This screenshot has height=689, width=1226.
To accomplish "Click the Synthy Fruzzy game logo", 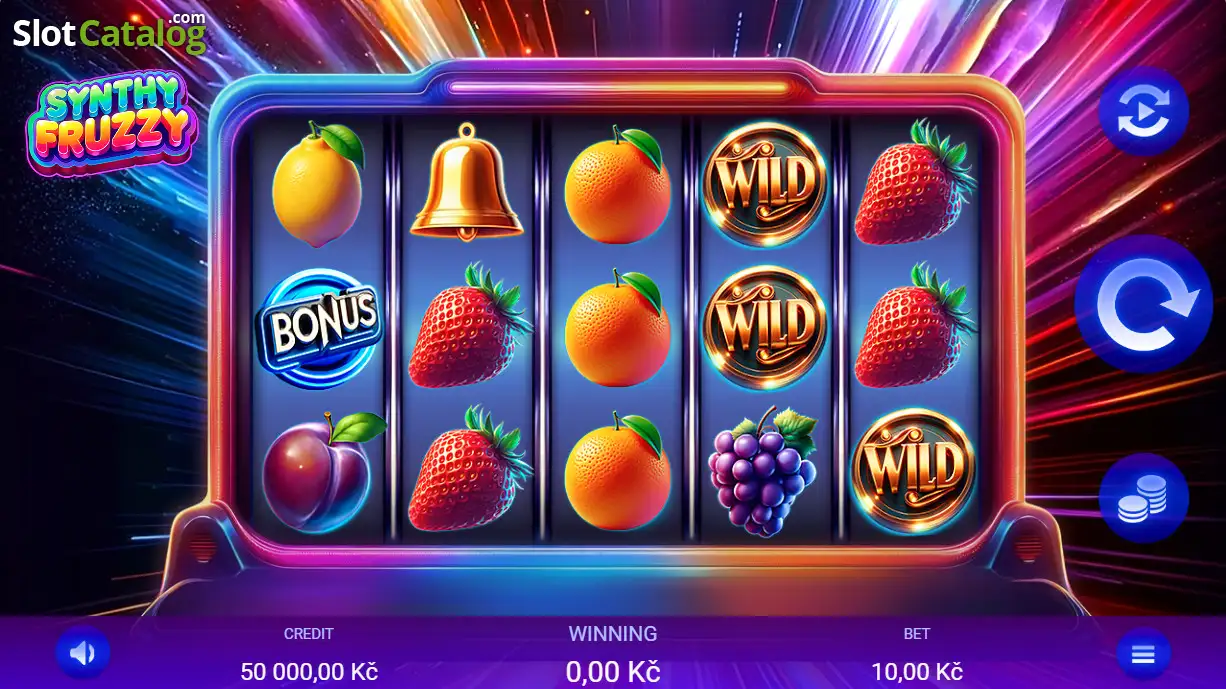I will (x=112, y=124).
